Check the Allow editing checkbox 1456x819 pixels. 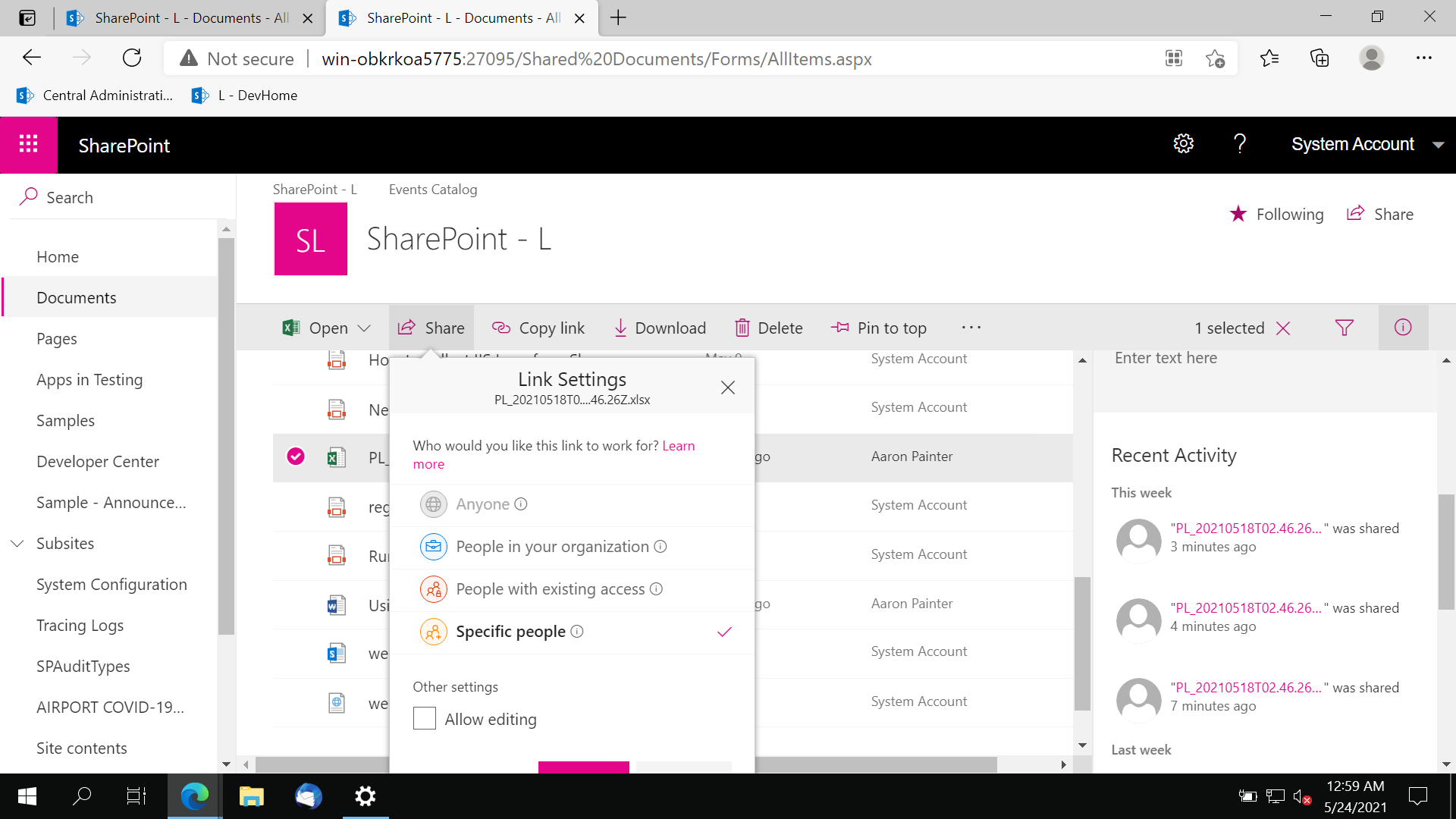(x=425, y=718)
